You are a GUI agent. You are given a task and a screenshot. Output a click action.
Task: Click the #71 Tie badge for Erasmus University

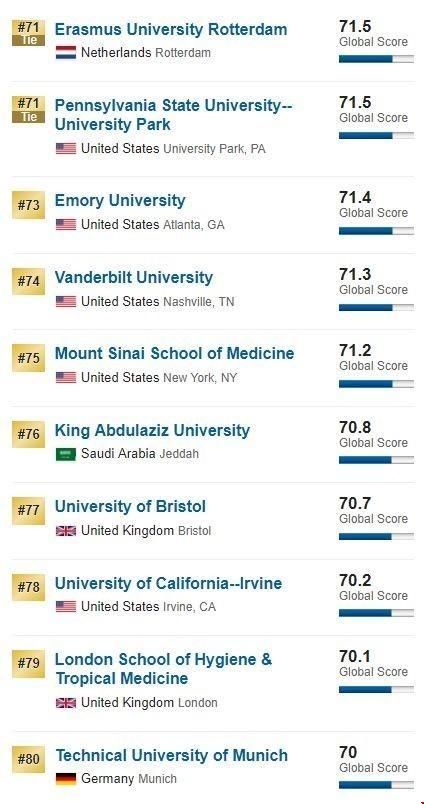tap(29, 33)
